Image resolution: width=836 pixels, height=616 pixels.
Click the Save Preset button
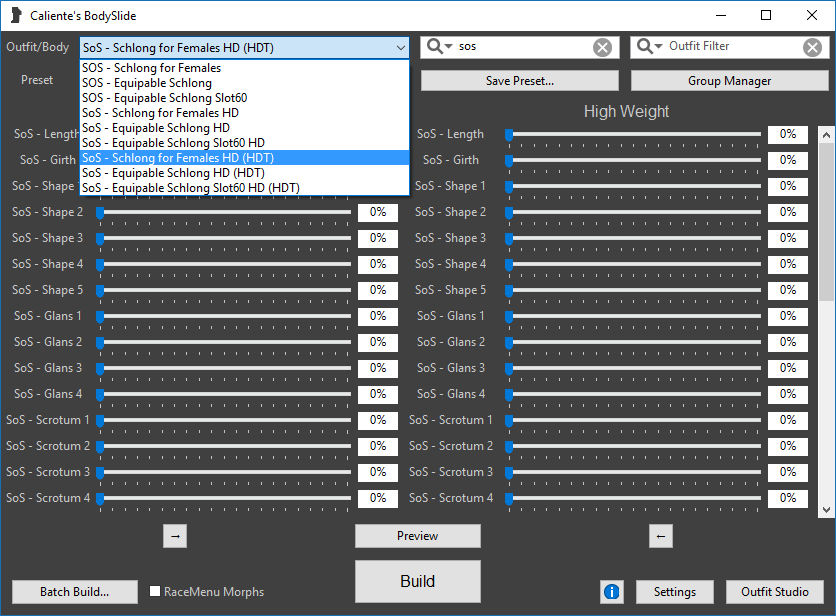coord(520,81)
